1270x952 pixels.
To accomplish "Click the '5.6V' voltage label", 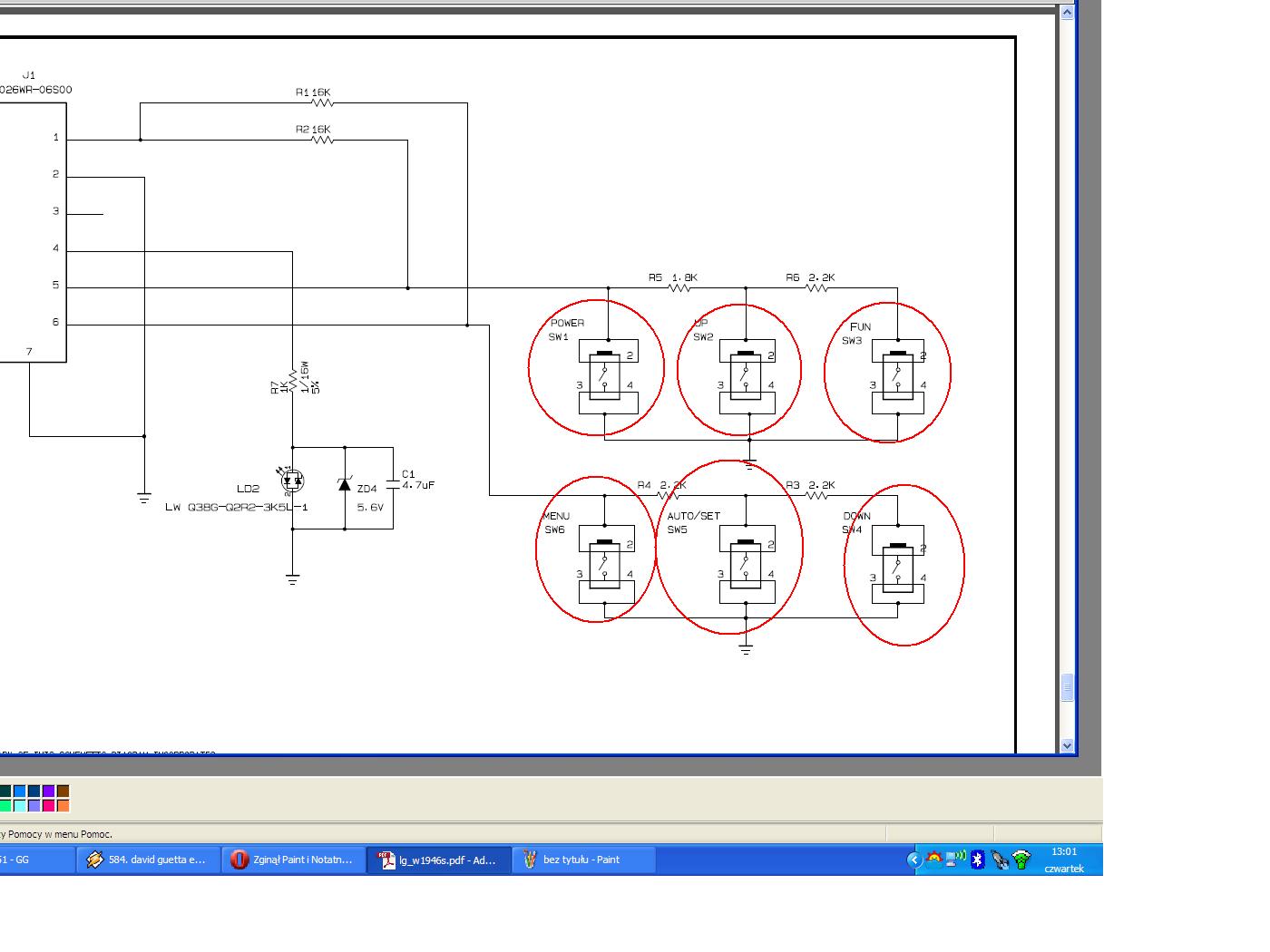I will (370, 508).
